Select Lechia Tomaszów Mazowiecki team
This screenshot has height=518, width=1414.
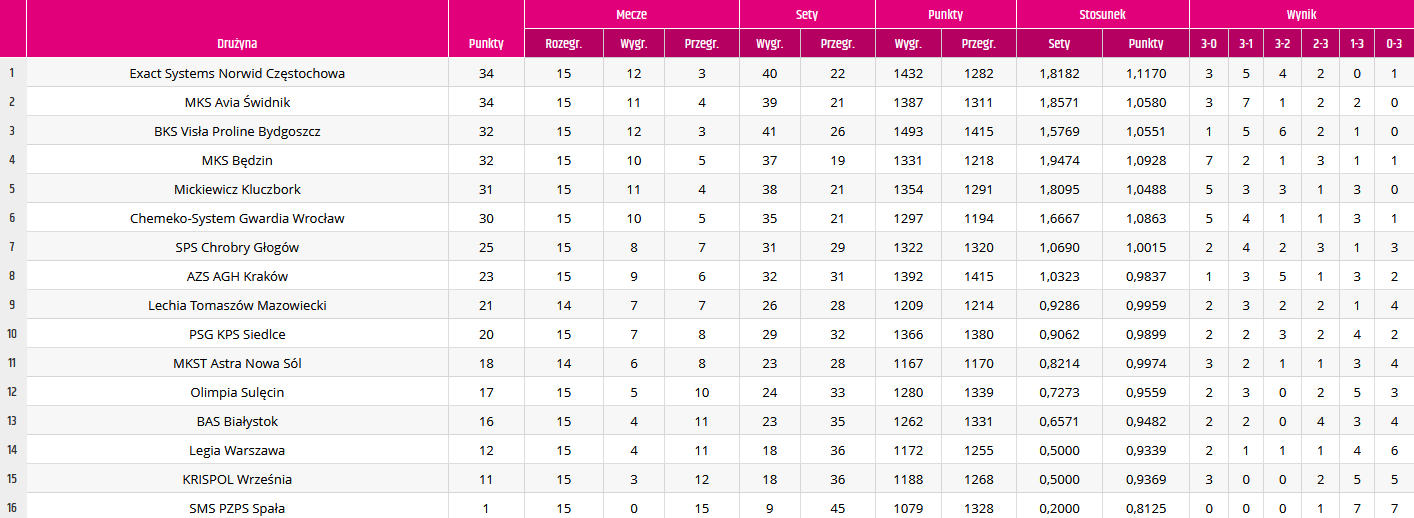[237, 305]
